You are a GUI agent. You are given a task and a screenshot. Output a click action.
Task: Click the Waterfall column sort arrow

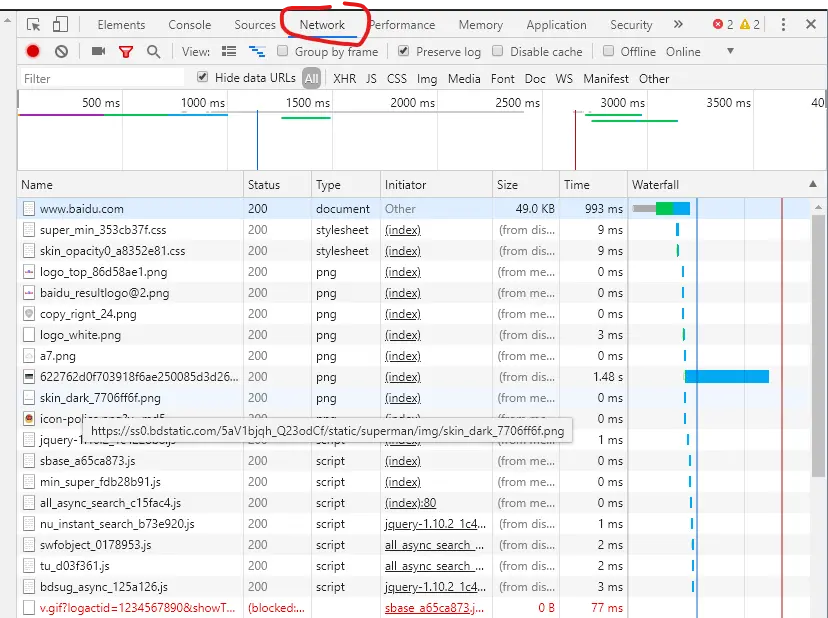813,184
